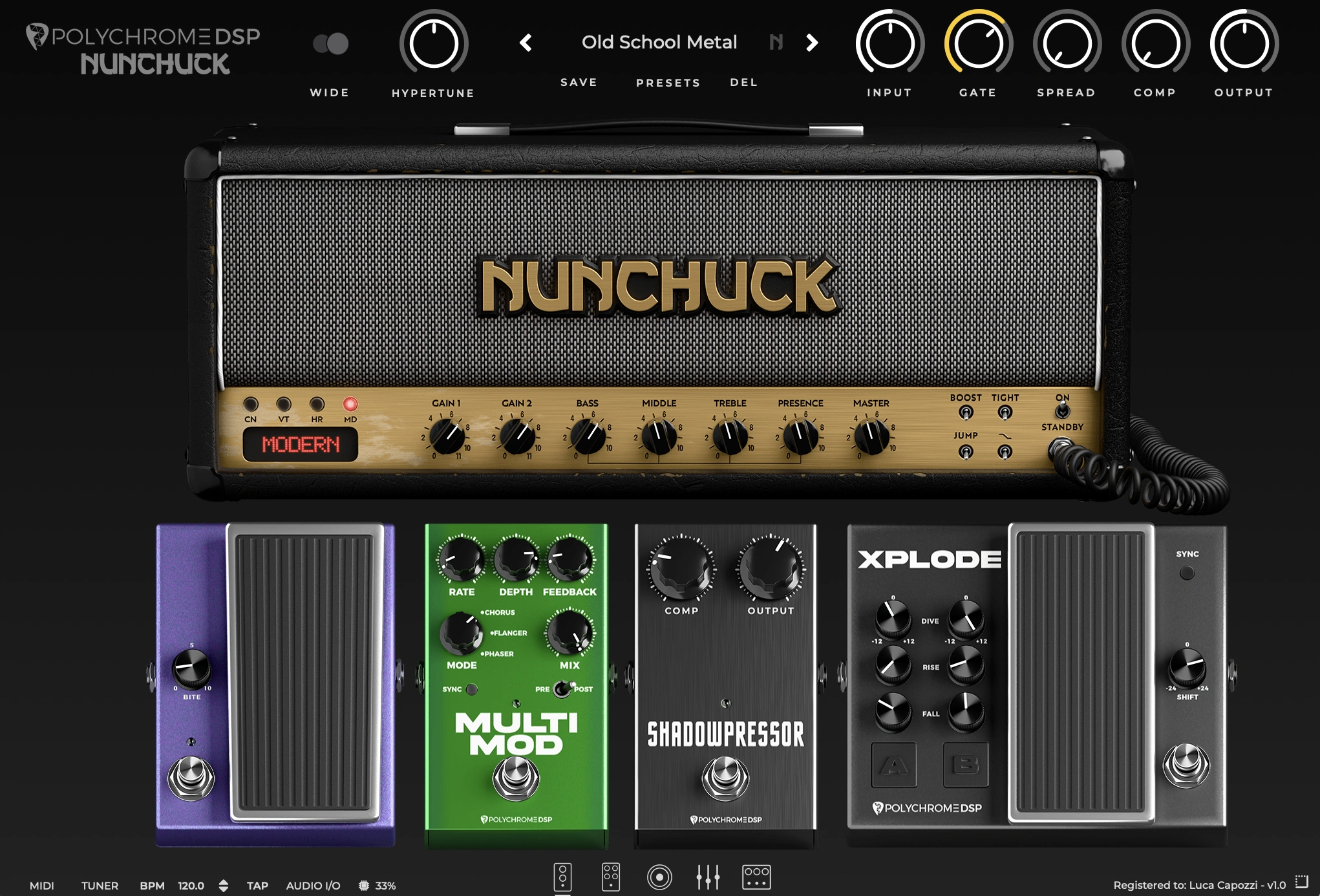Click the TAP tempo button
The width and height of the screenshot is (1320, 896).
click(257, 886)
